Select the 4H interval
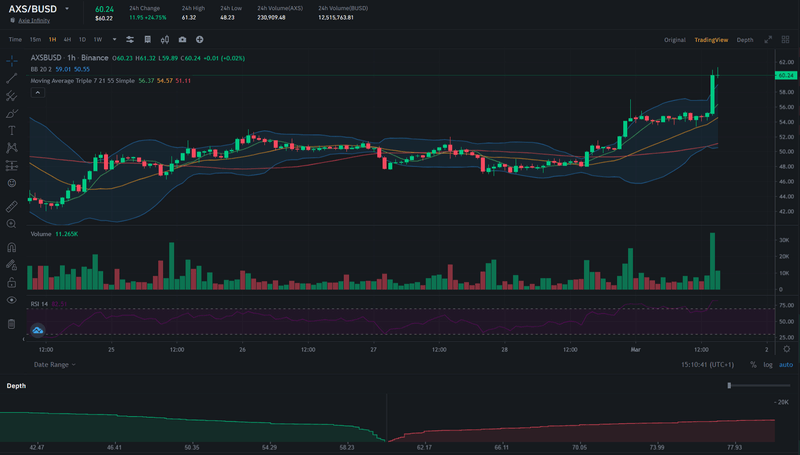The width and height of the screenshot is (800, 455). [x=67, y=39]
